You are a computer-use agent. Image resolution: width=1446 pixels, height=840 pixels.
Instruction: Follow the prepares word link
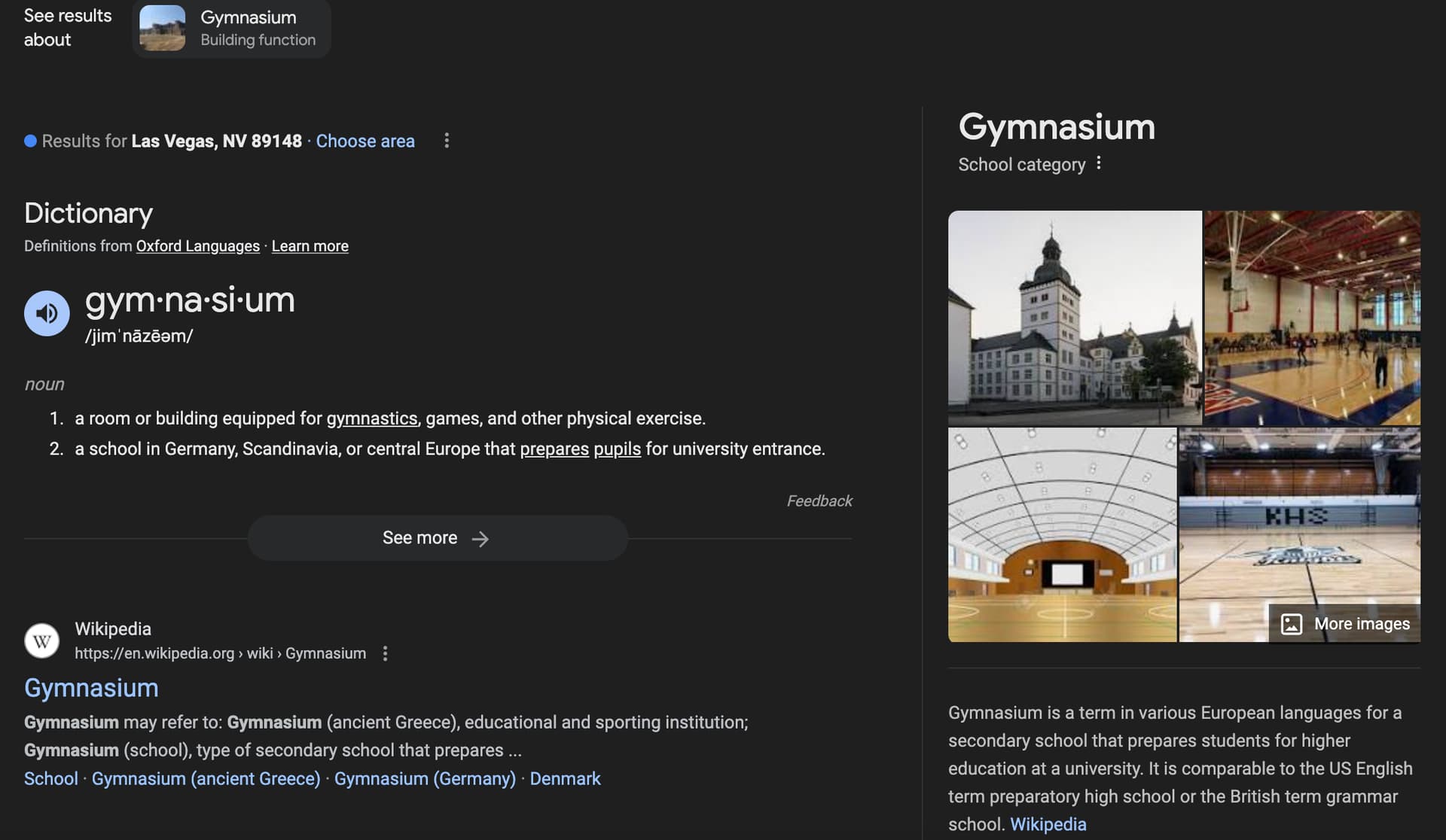click(x=554, y=449)
